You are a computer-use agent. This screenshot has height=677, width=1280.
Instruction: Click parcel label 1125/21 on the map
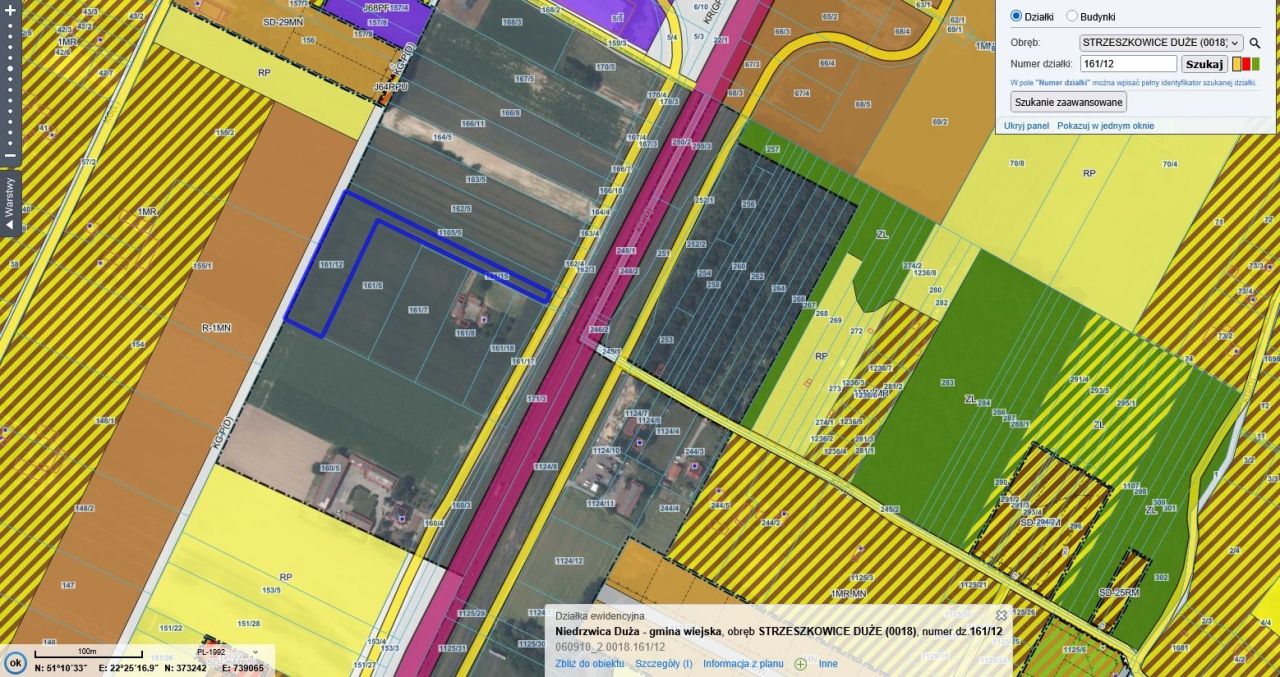click(x=974, y=584)
